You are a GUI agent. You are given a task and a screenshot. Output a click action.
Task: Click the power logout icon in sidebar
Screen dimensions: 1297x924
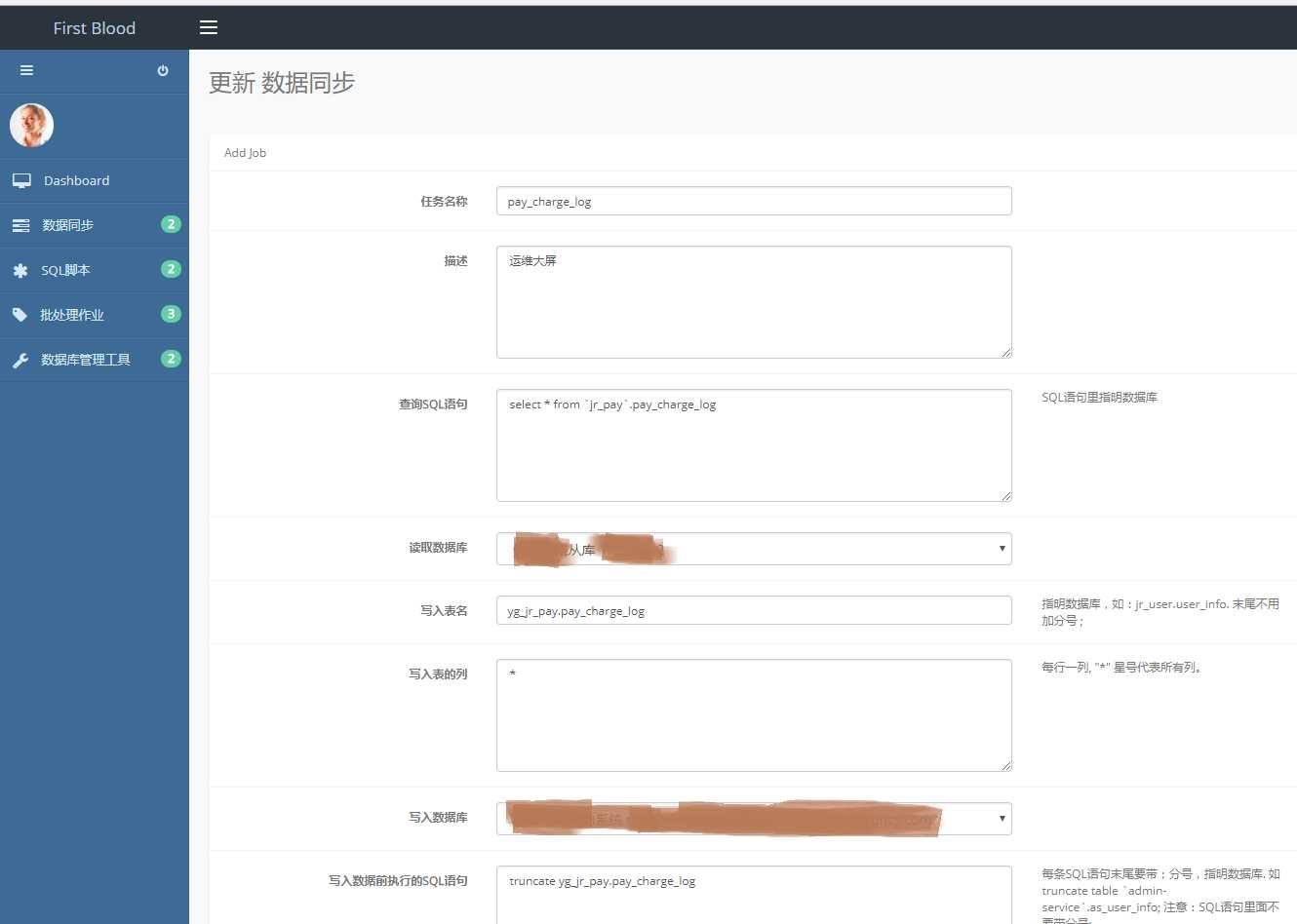[163, 70]
